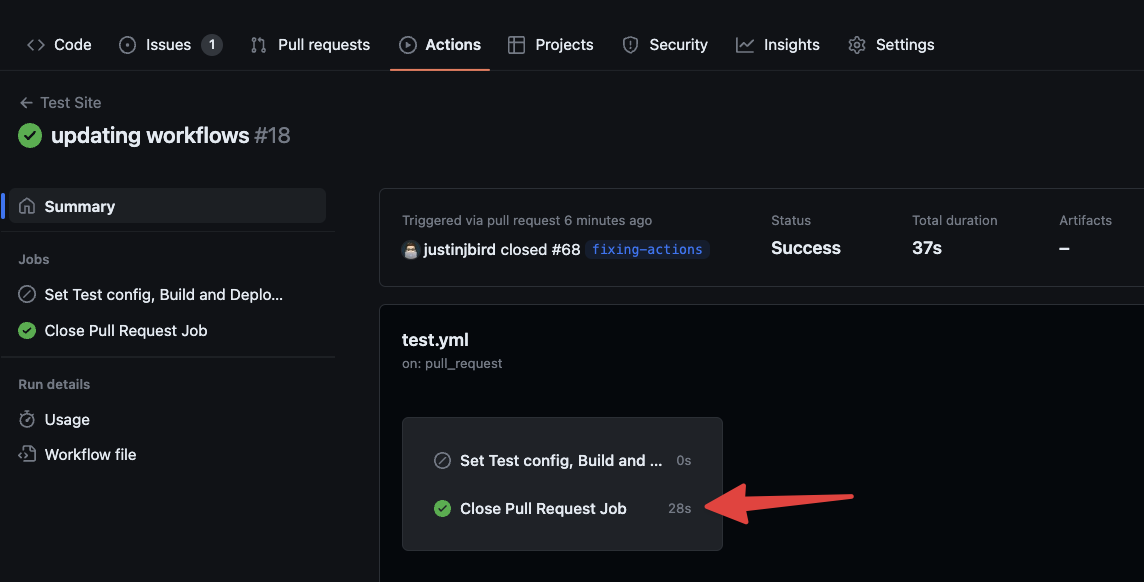The image size is (1144, 582).
Task: Open the Workflow file from Run details
Action: (90, 454)
